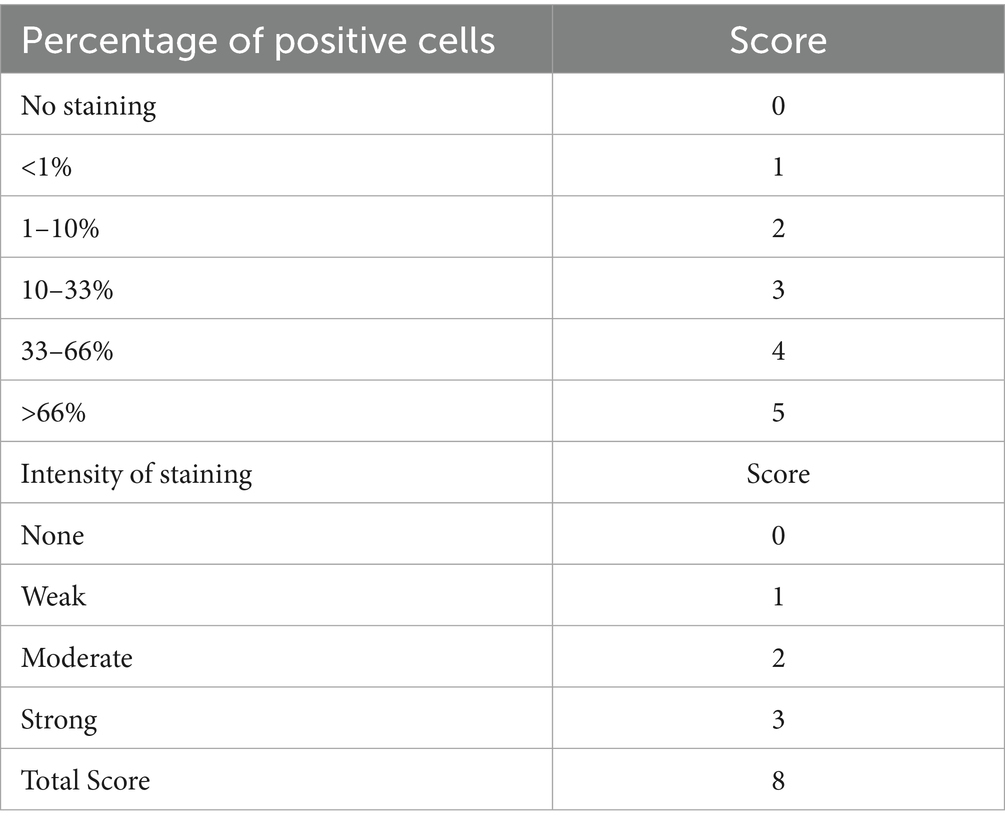The image size is (1005, 828).
Task: Click score 5 in the >66% row
Action: tap(778, 412)
